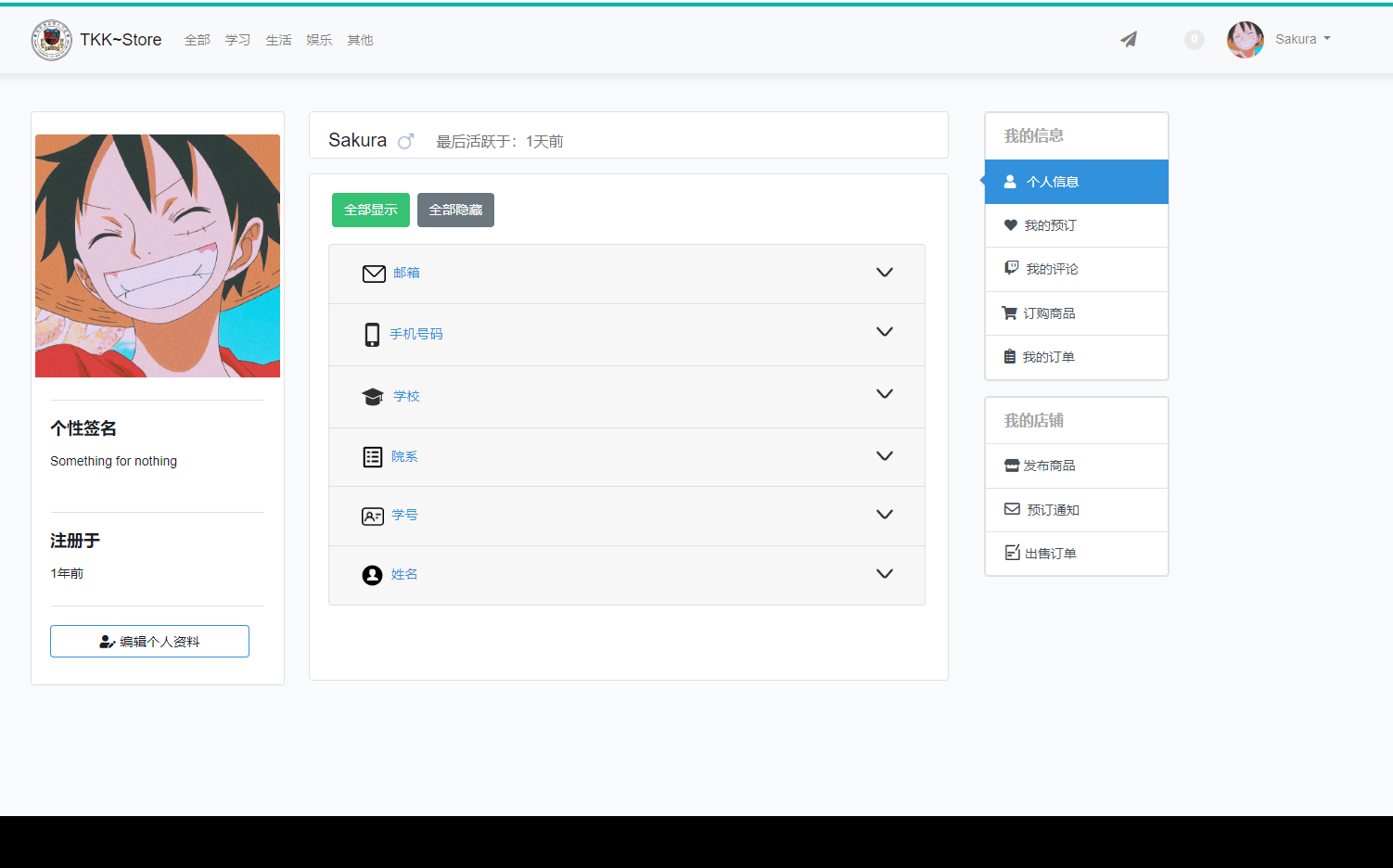
Task: Click the male gender symbol next to Sakura
Action: 405,141
